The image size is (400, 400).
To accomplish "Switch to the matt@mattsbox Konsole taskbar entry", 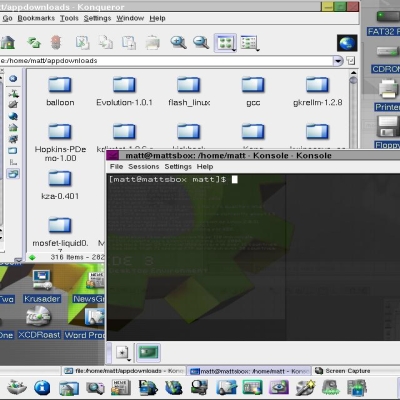I will 249,371.
